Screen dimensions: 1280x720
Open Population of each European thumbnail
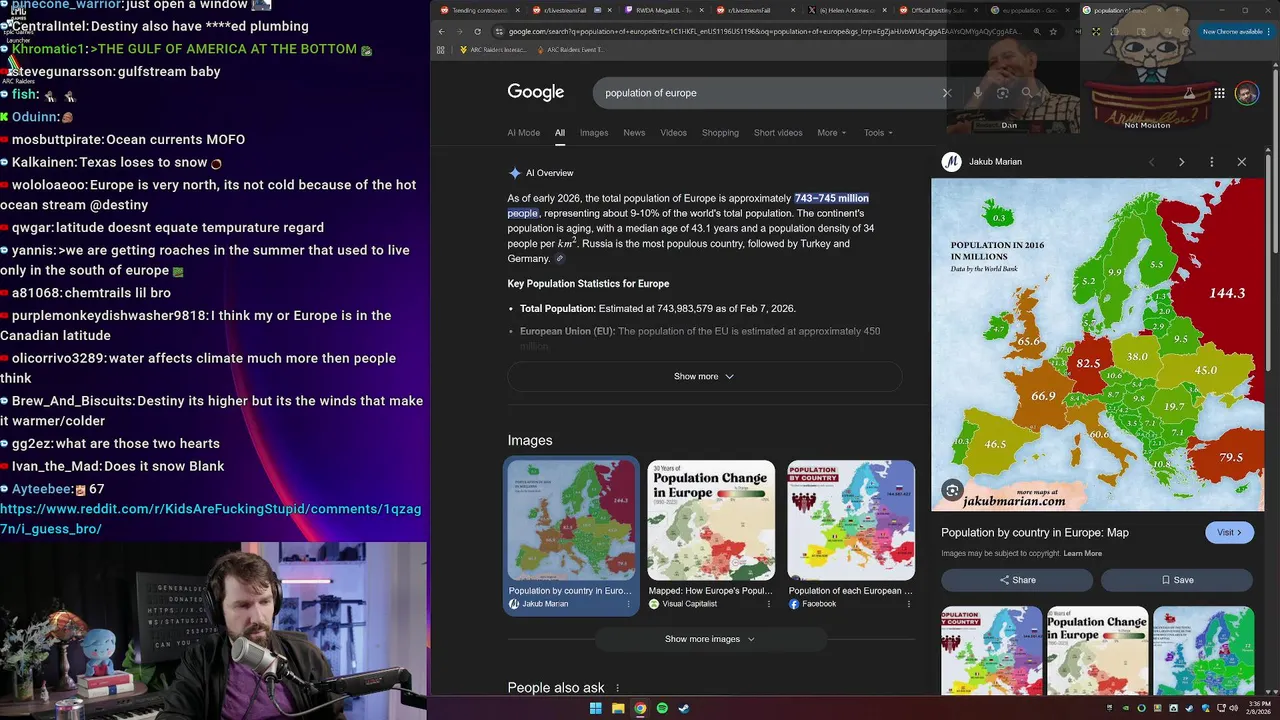tap(851, 521)
